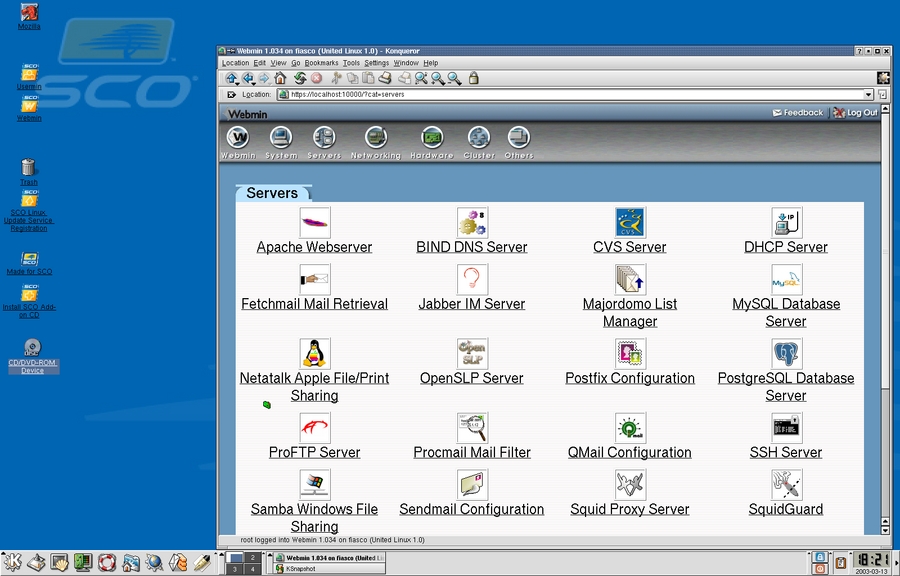Open the SSH Server link

coord(786,452)
